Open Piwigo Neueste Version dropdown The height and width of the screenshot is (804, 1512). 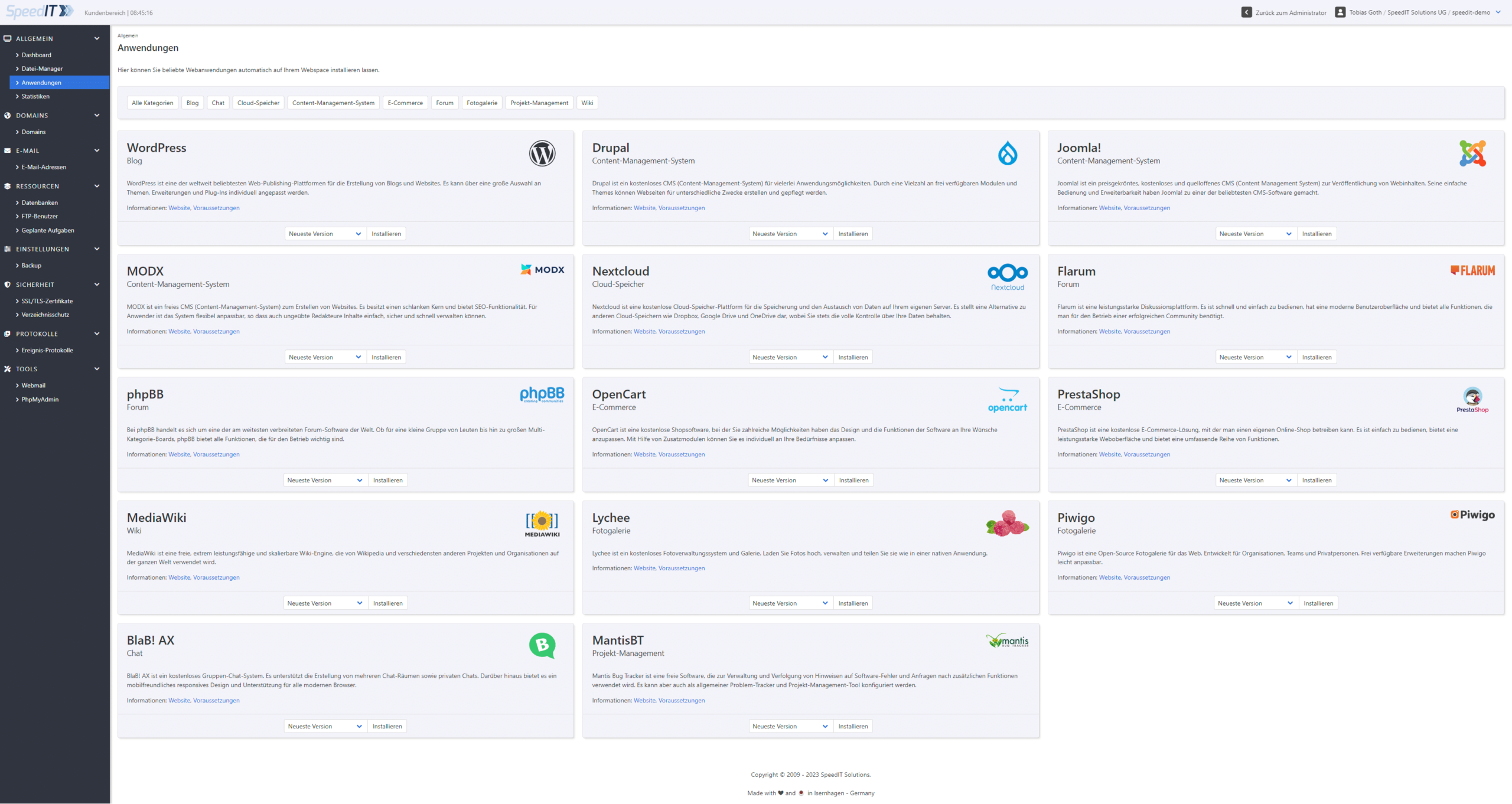coord(1255,603)
